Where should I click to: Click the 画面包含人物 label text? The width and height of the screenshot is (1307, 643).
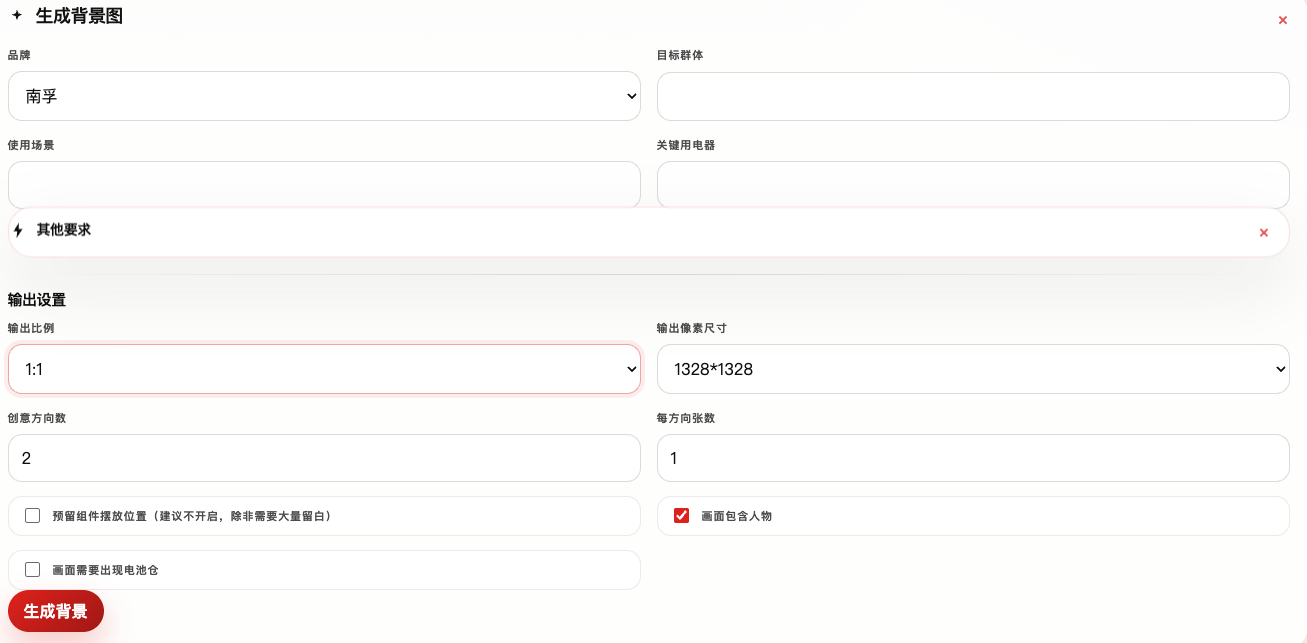pos(737,517)
